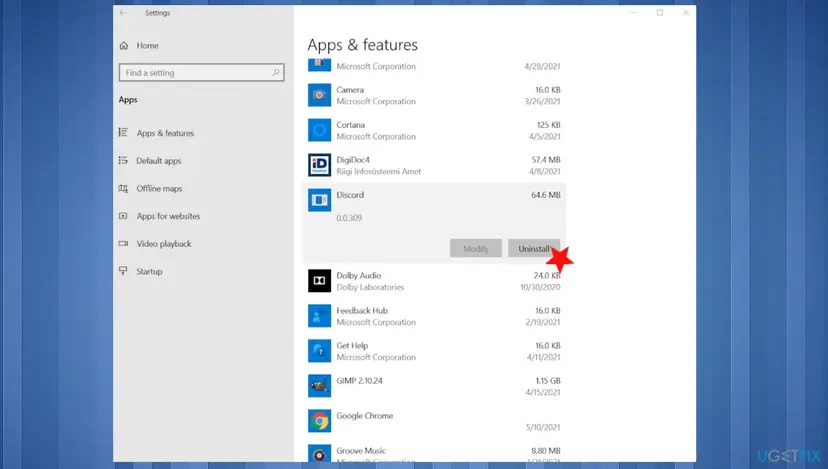Click the Apps for websites icon
The image size is (828, 469).
[123, 215]
